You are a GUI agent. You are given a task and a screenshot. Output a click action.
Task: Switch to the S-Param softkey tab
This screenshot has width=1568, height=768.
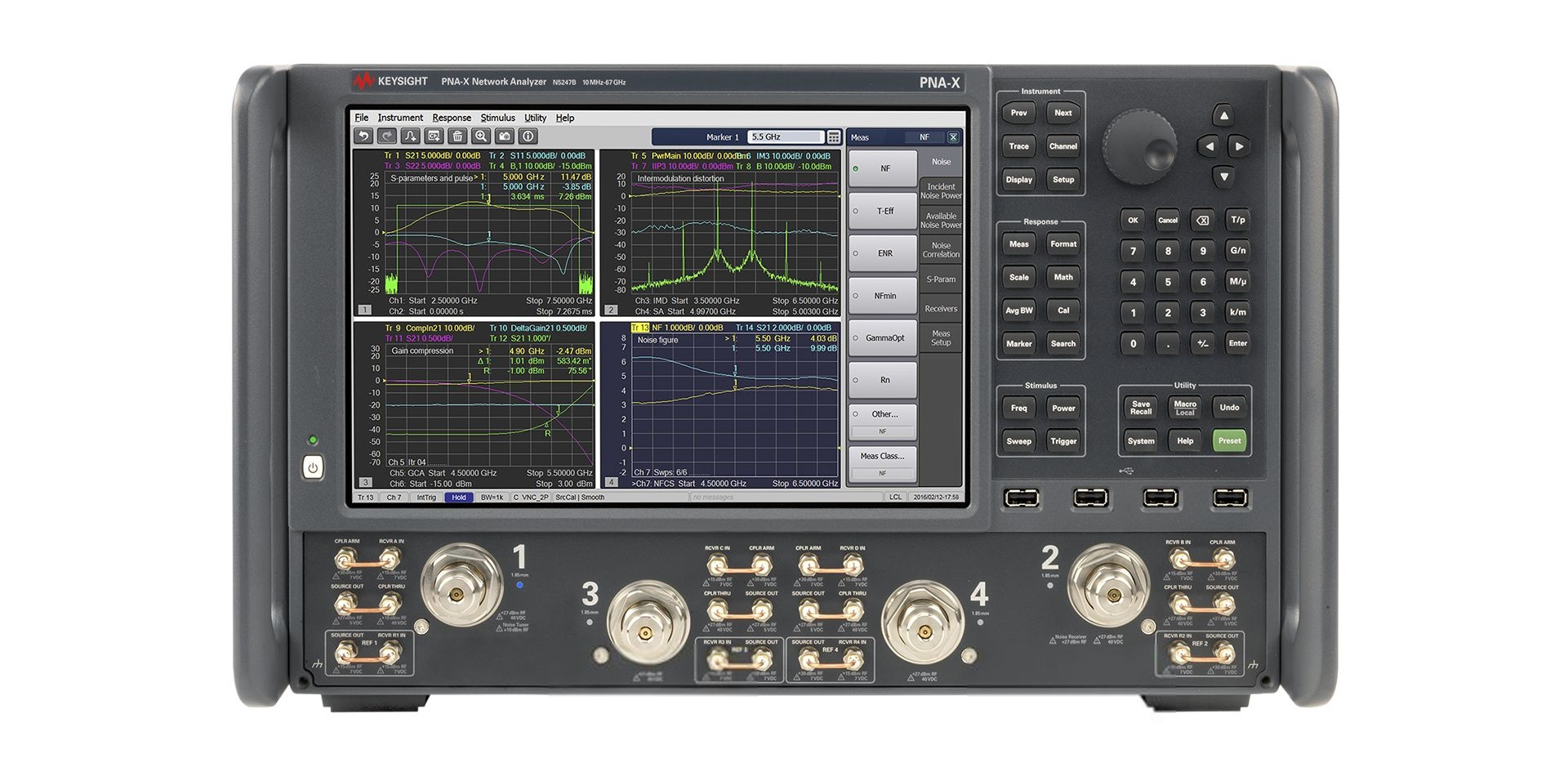(x=941, y=279)
